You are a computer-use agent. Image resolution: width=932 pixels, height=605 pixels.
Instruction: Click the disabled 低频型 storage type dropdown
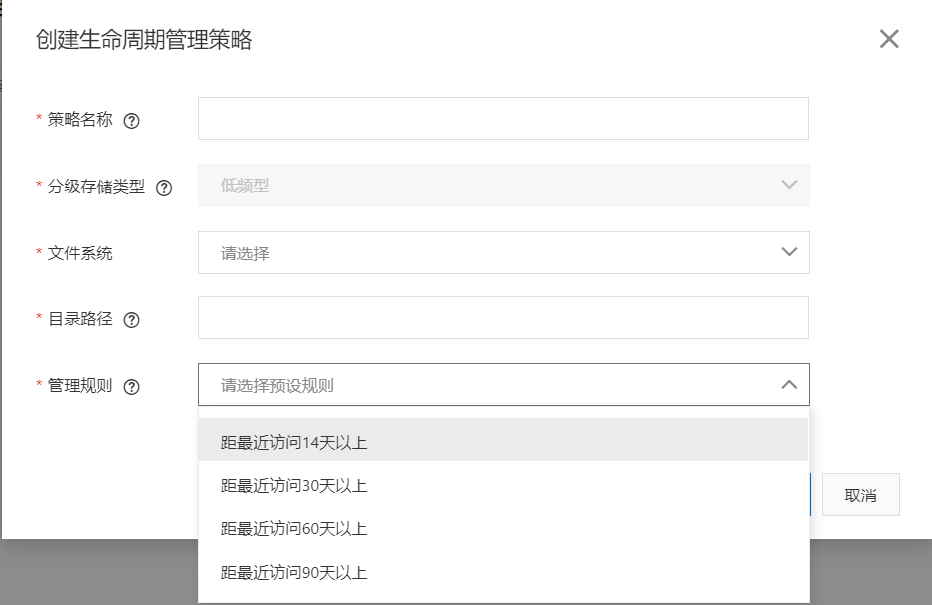coord(503,186)
